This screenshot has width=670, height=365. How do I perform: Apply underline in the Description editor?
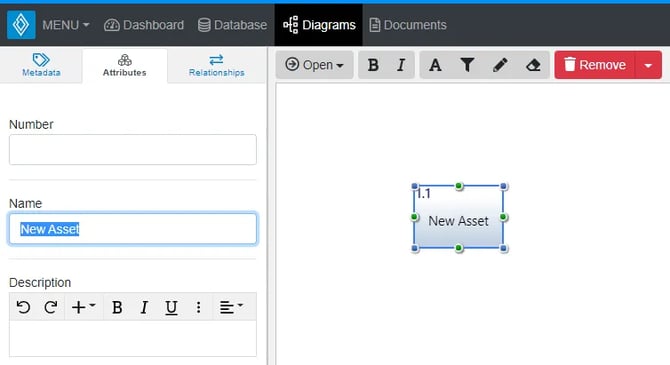pyautogui.click(x=171, y=307)
